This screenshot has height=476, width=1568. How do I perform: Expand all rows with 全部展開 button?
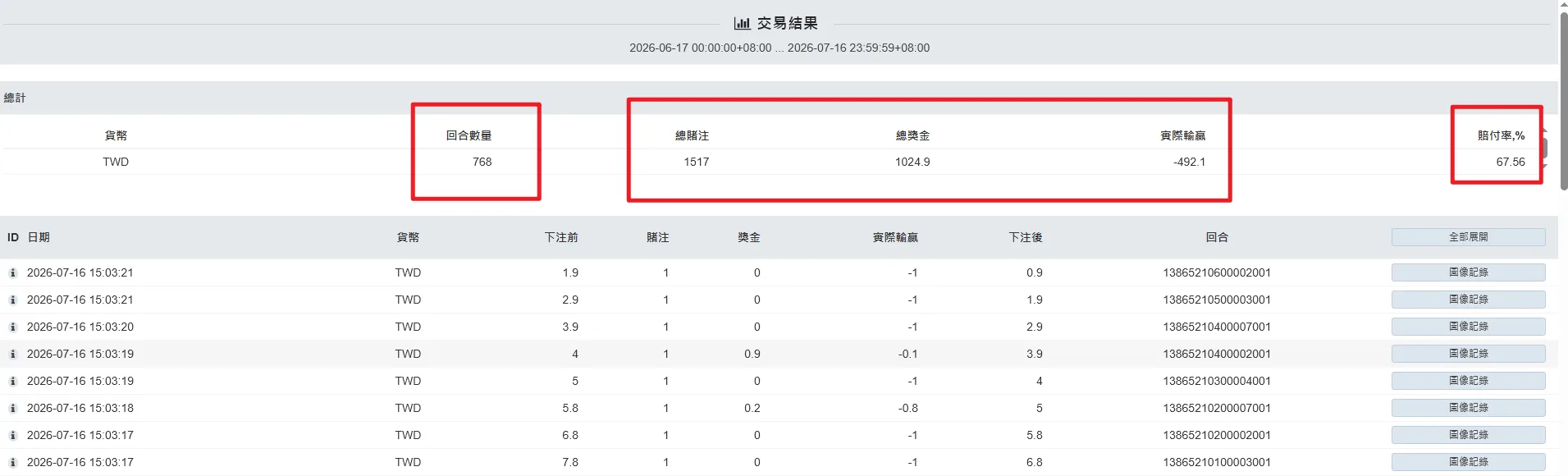tap(1468, 237)
